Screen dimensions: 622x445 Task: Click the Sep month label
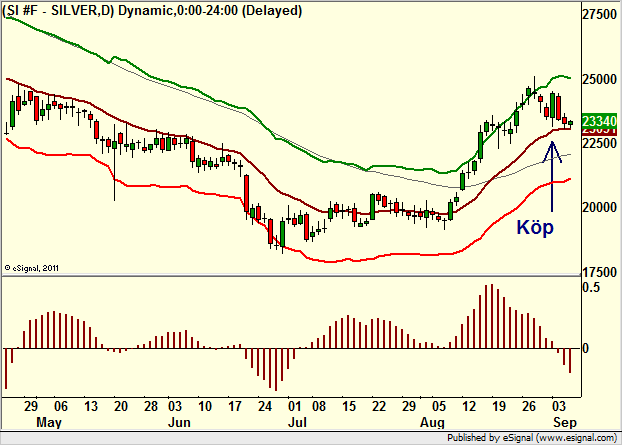tap(565, 422)
